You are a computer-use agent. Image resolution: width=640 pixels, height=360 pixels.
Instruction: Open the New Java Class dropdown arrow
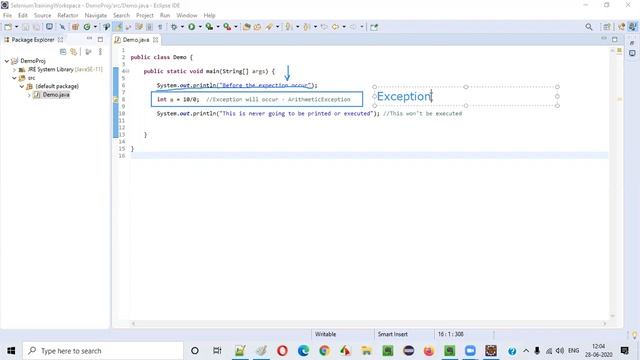[x=95, y=27]
